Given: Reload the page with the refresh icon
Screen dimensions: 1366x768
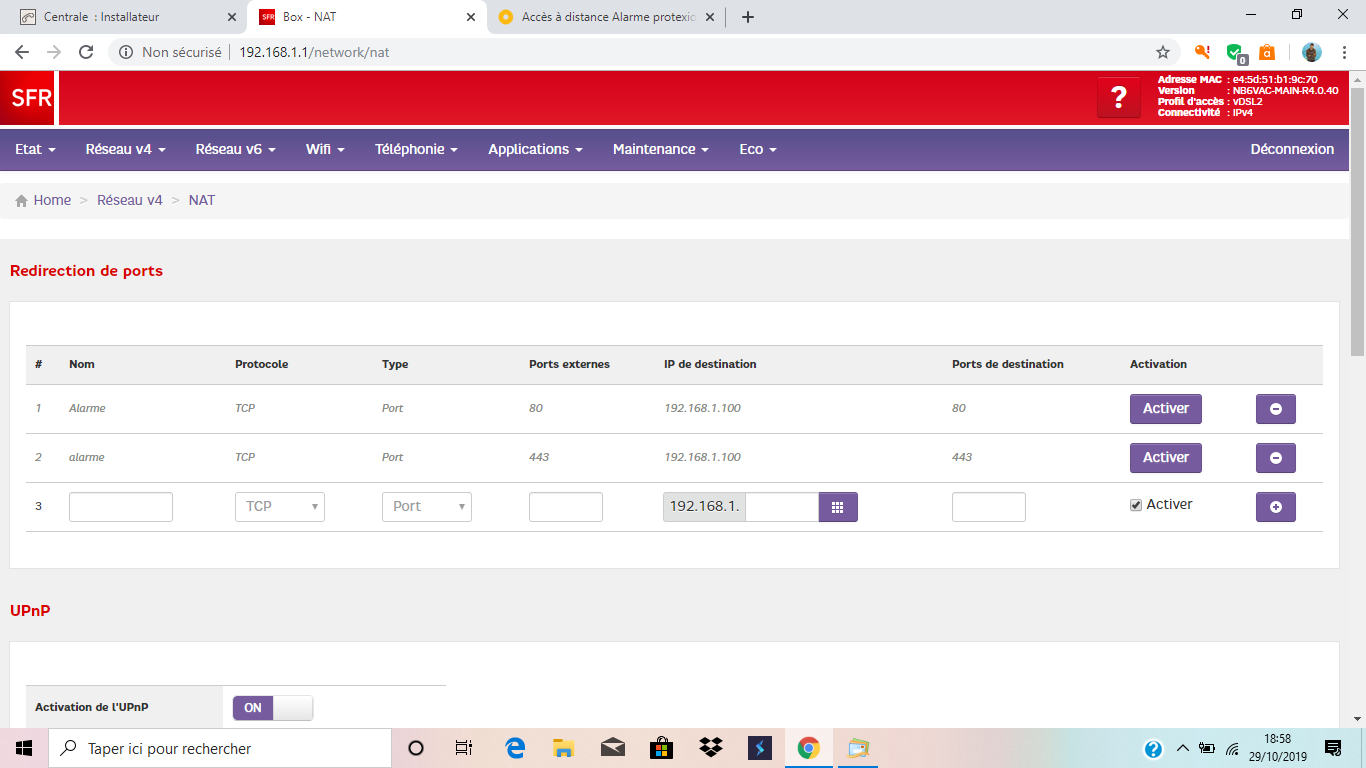Looking at the screenshot, I should pyautogui.click(x=86, y=52).
